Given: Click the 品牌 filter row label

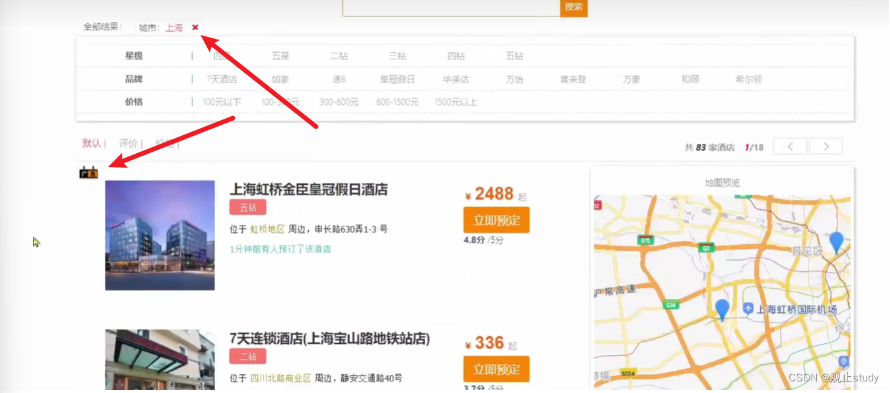Looking at the screenshot, I should [134, 80].
